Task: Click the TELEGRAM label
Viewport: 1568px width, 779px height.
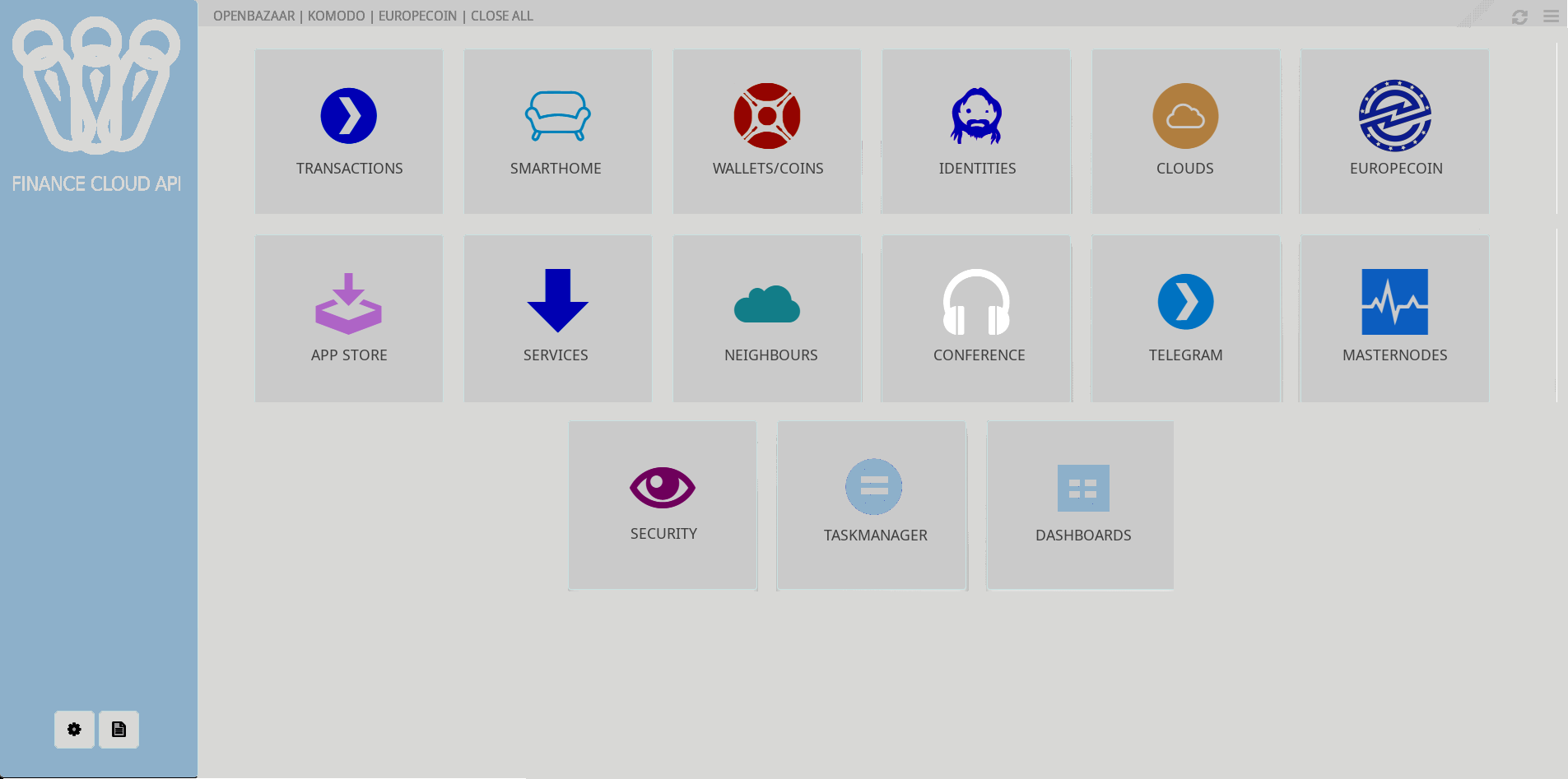Action: [x=1186, y=355]
